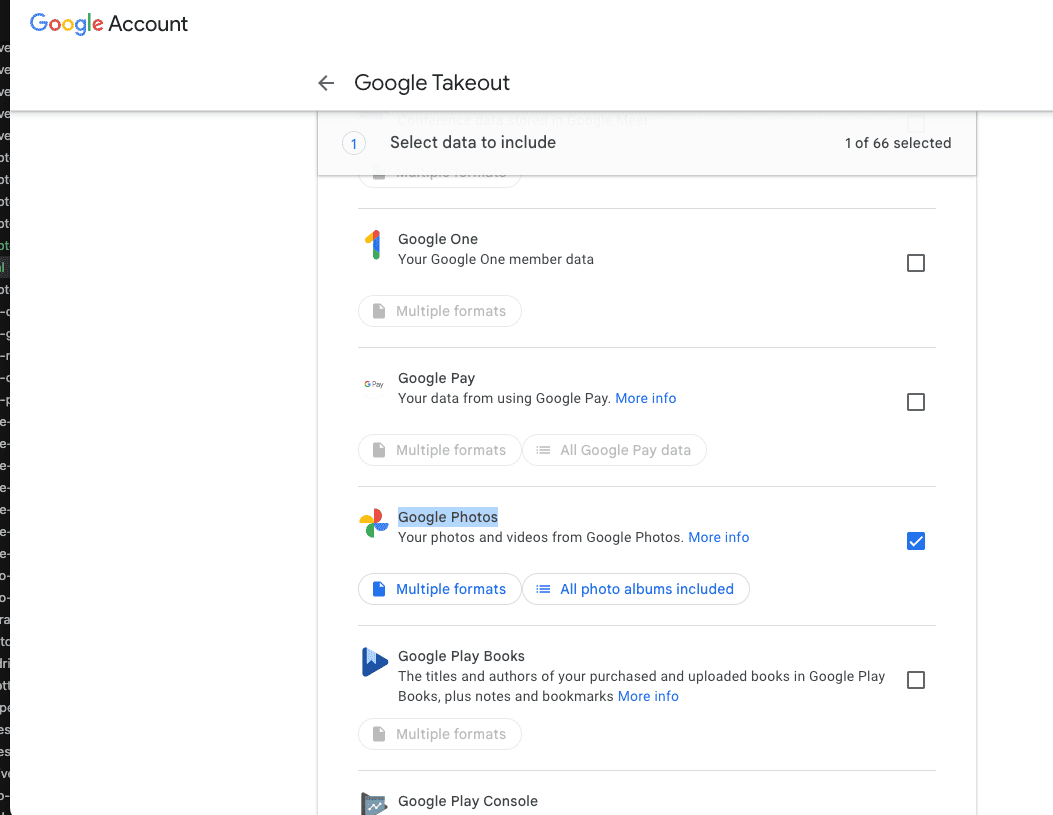Open Multiple formats for Google Photos

click(x=440, y=589)
